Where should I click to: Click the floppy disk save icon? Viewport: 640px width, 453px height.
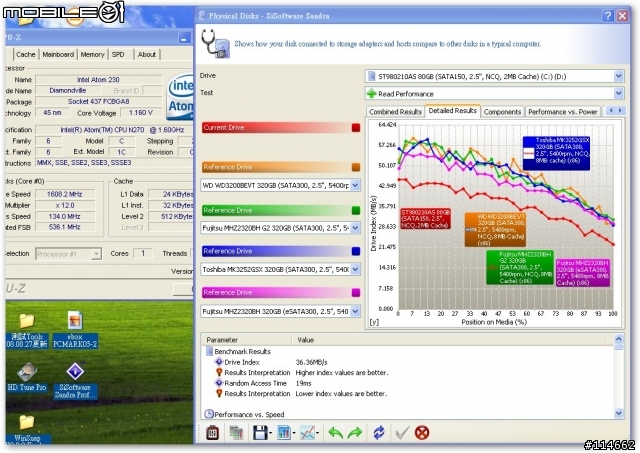click(260, 433)
